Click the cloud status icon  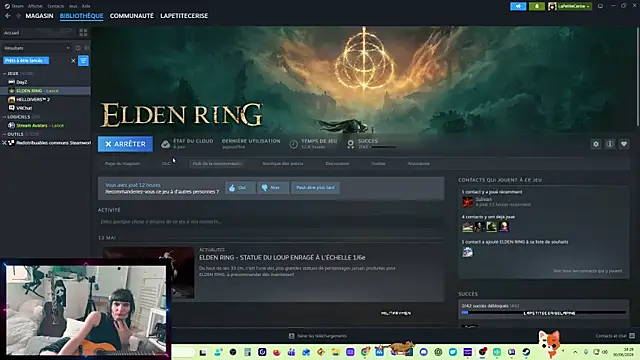[165, 144]
